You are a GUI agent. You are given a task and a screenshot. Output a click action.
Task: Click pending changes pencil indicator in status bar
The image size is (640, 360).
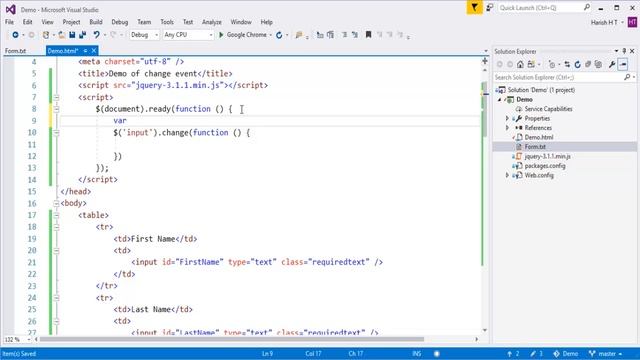(536, 354)
